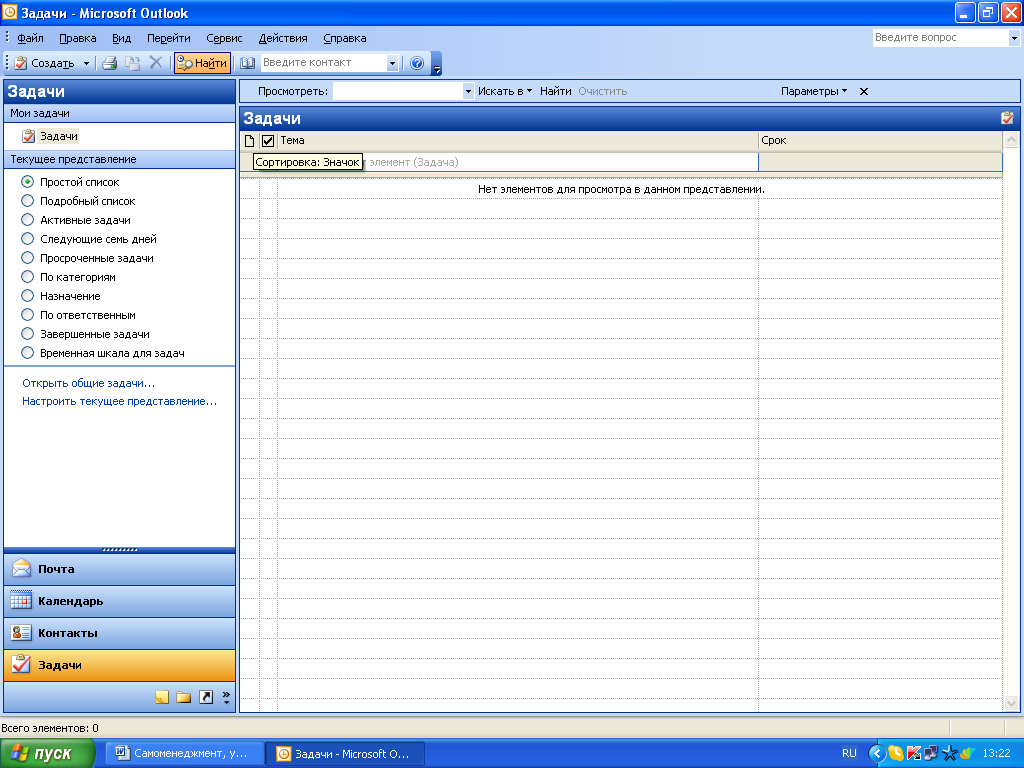Open the Перейти menu
The image size is (1024, 768).
pos(168,38)
